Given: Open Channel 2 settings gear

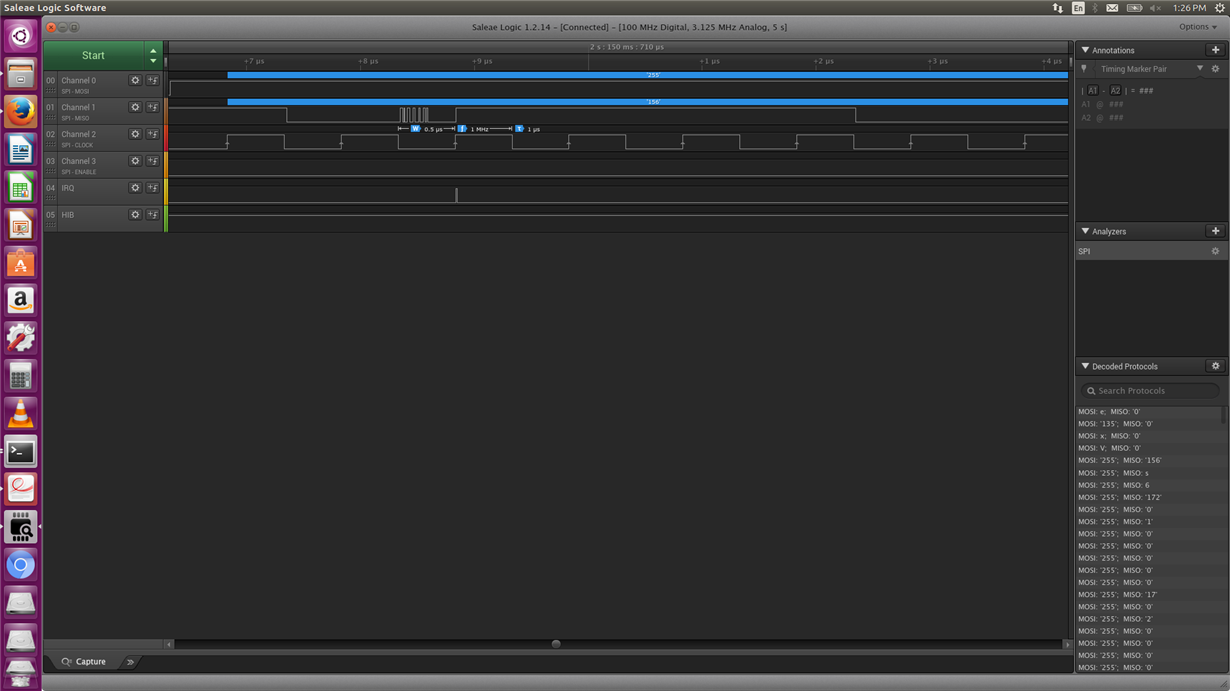Looking at the screenshot, I should [135, 134].
